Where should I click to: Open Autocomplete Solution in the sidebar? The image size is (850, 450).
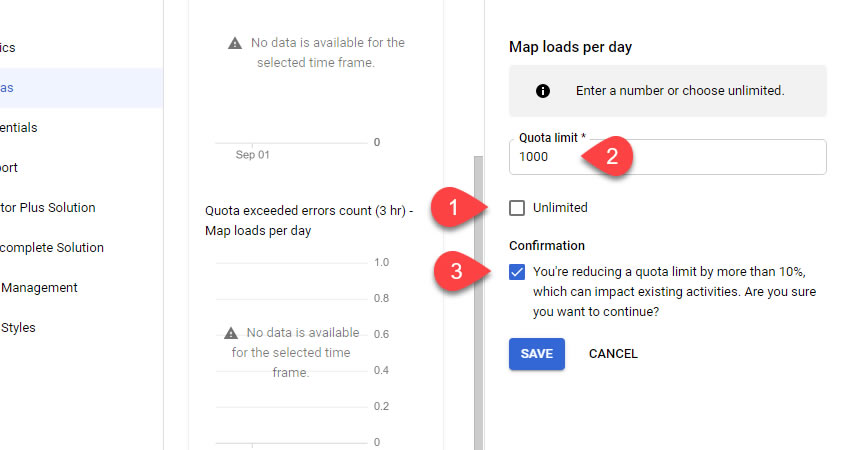52,248
